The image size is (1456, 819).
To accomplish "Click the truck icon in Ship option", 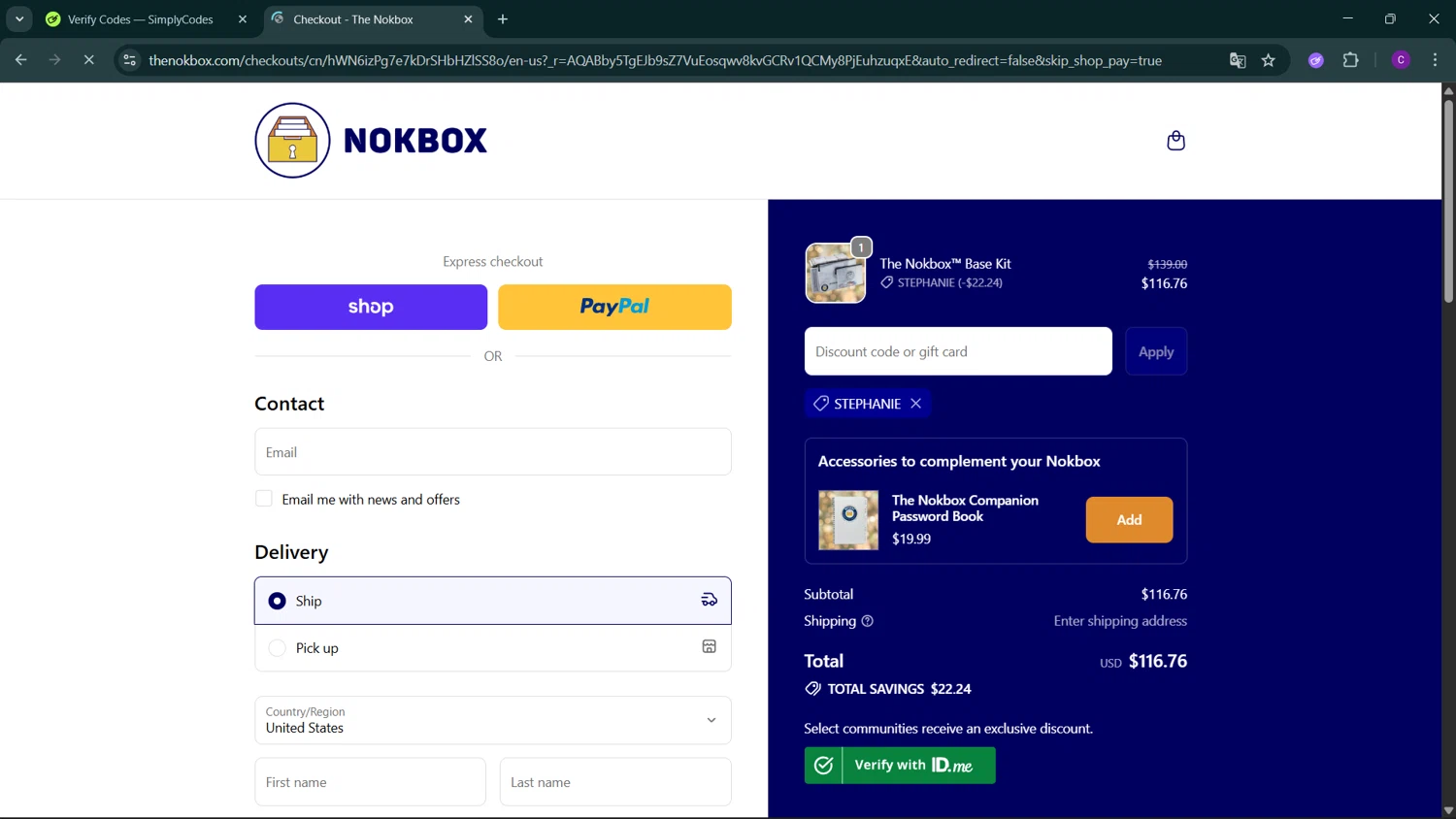I will pos(710,600).
